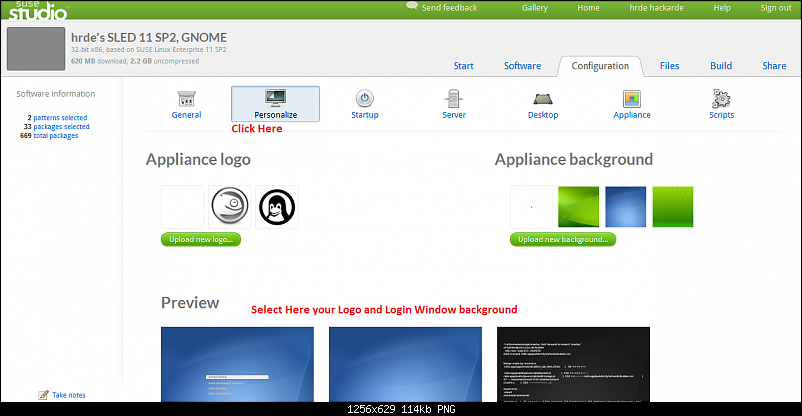Click Upload new background button
Viewport: 802px width, 416px height.
point(563,240)
